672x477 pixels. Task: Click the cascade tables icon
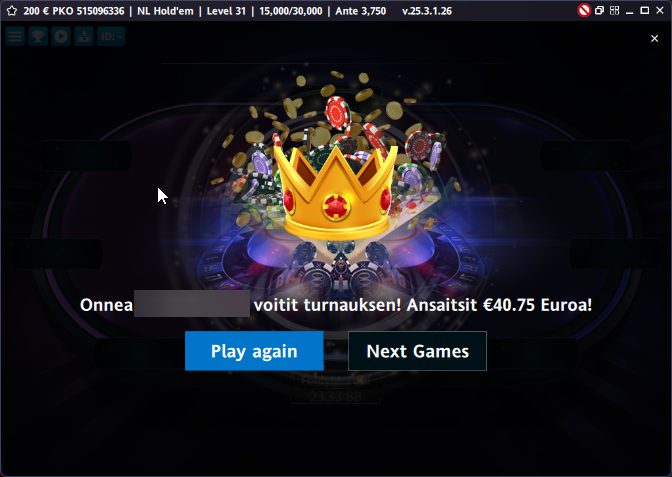(x=599, y=10)
